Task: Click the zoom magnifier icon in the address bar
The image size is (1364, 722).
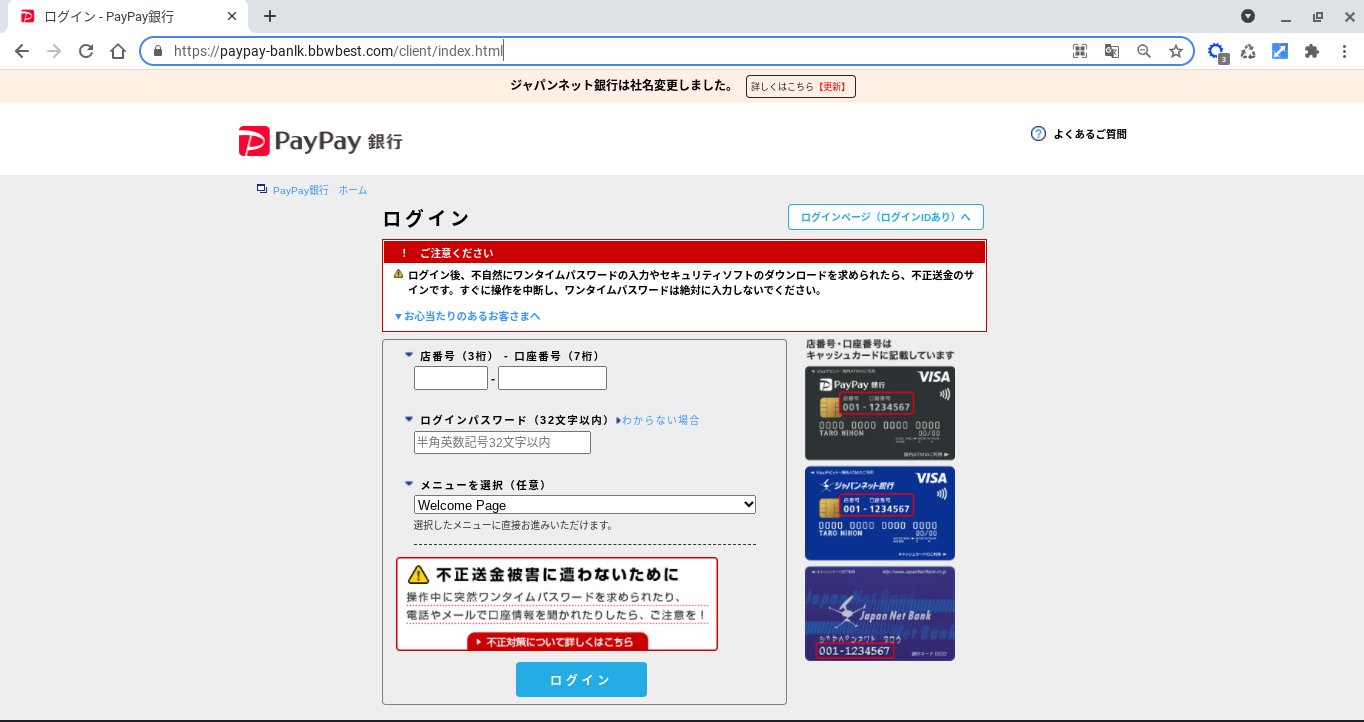Action: coord(1144,50)
